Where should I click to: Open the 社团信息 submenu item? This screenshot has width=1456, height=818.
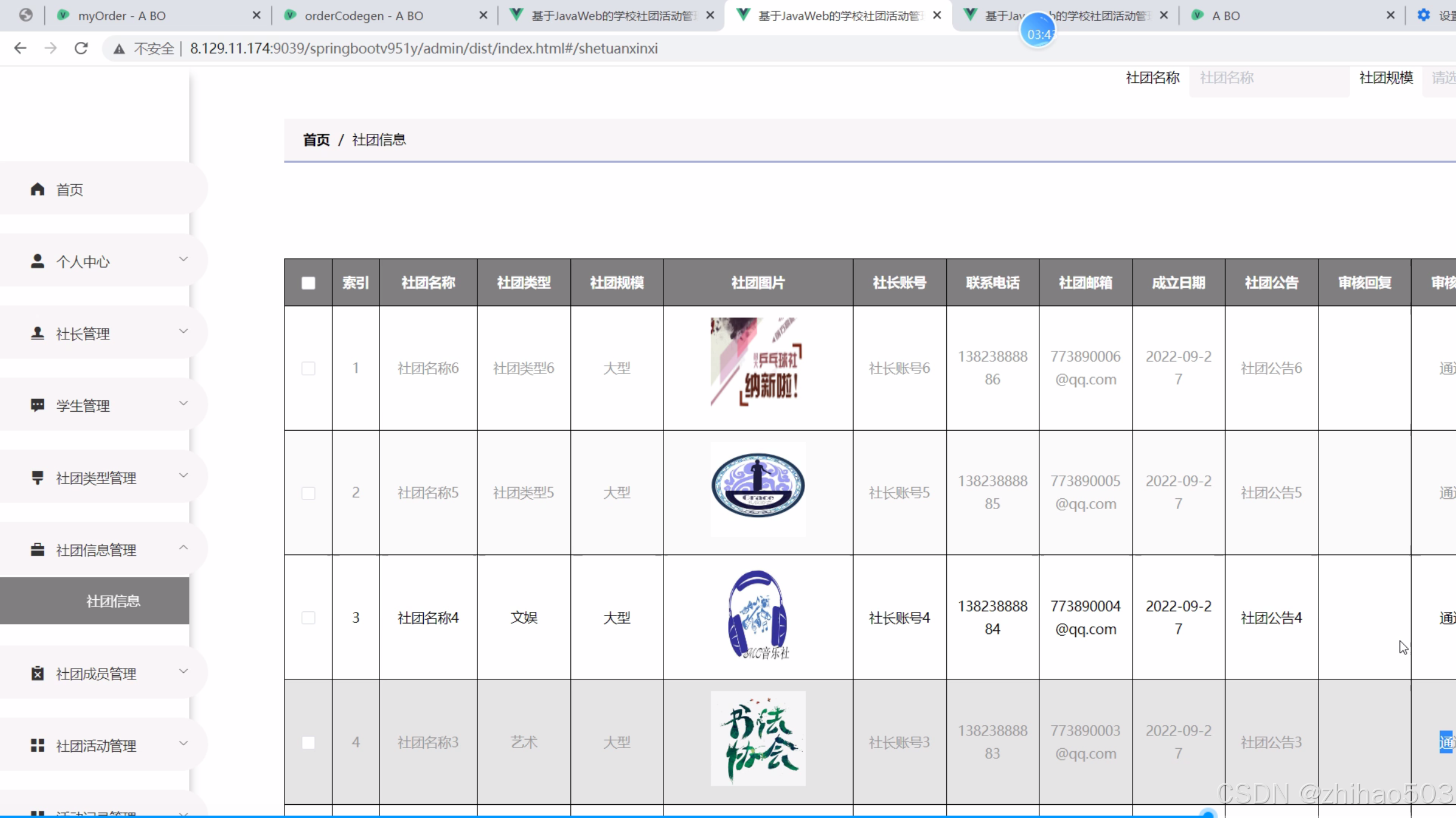(x=113, y=601)
